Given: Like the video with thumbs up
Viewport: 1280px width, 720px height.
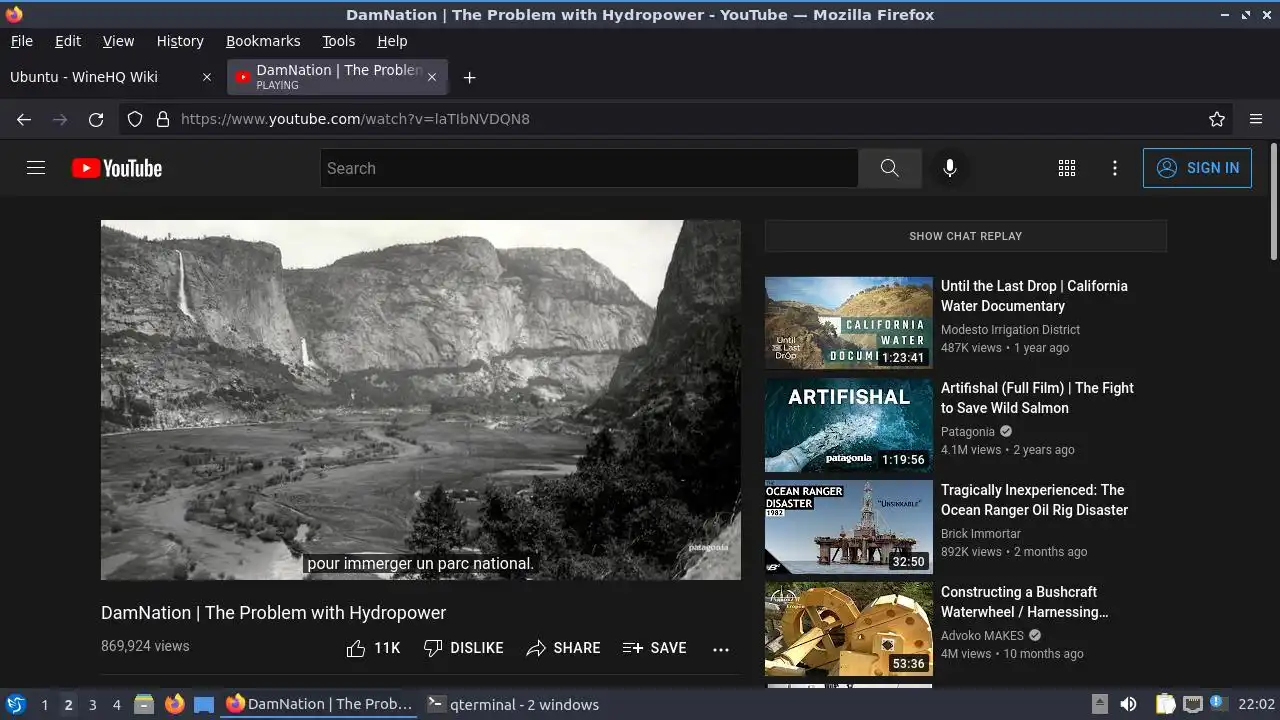Looking at the screenshot, I should click(x=373, y=648).
